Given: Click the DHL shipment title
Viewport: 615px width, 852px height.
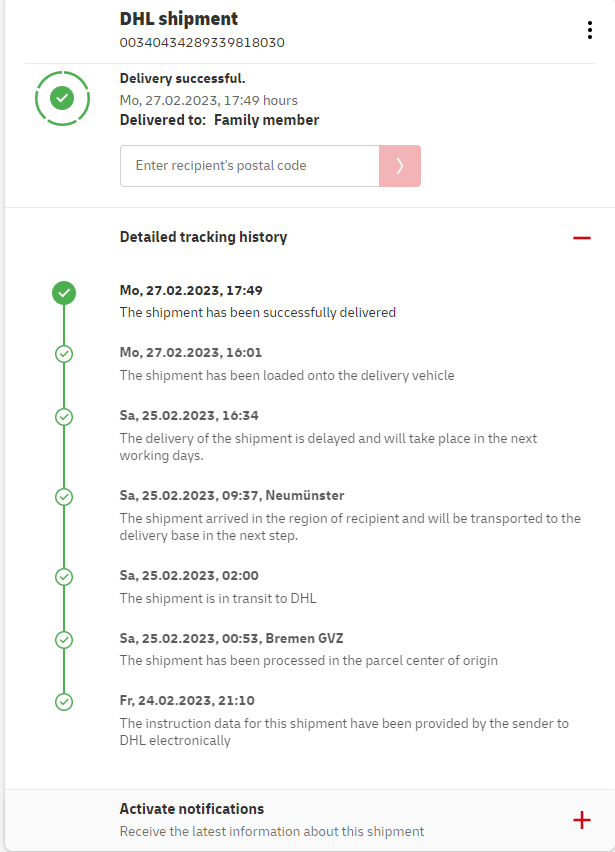Looking at the screenshot, I should coord(179,19).
